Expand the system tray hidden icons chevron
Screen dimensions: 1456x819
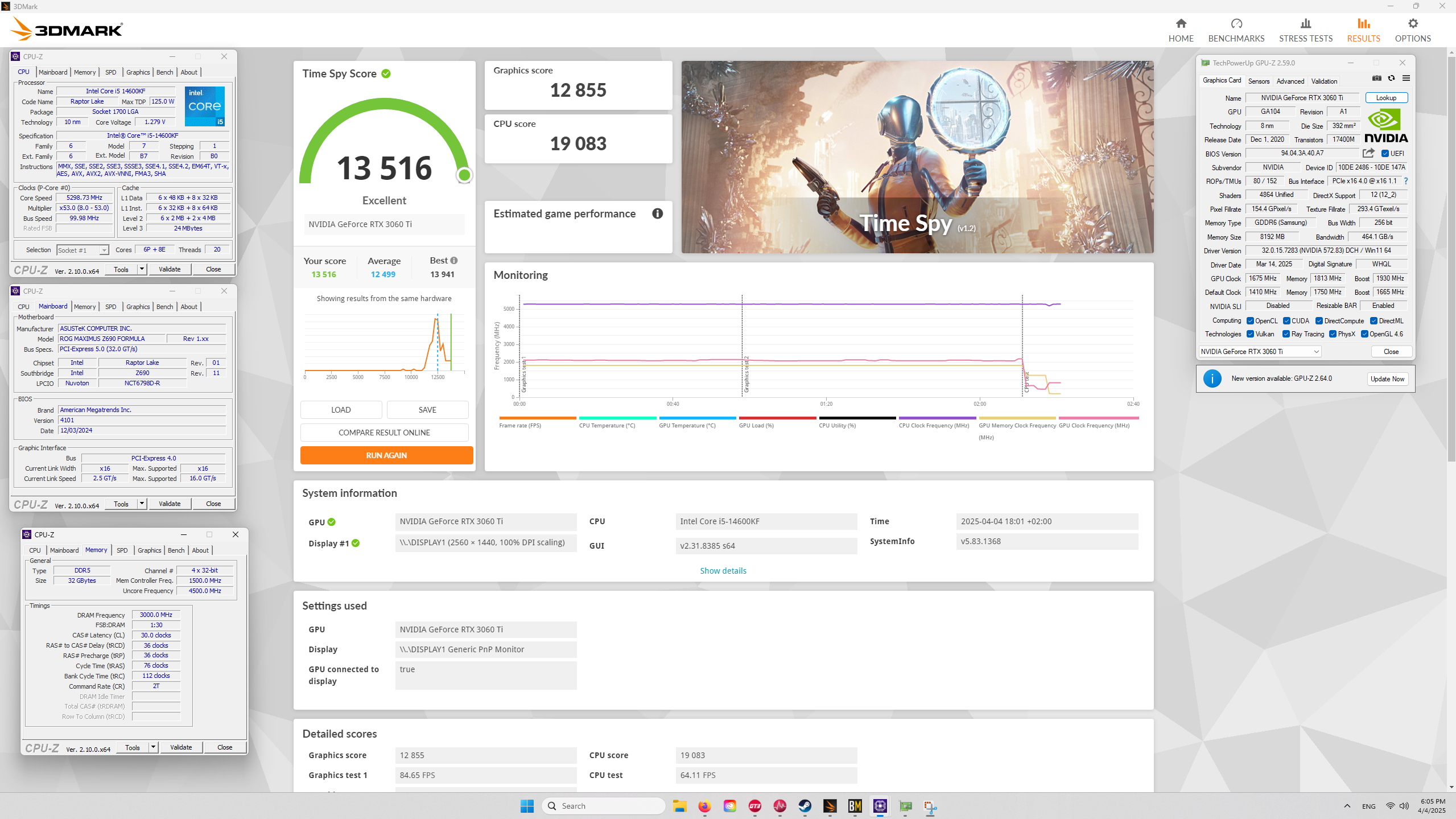click(x=1347, y=806)
